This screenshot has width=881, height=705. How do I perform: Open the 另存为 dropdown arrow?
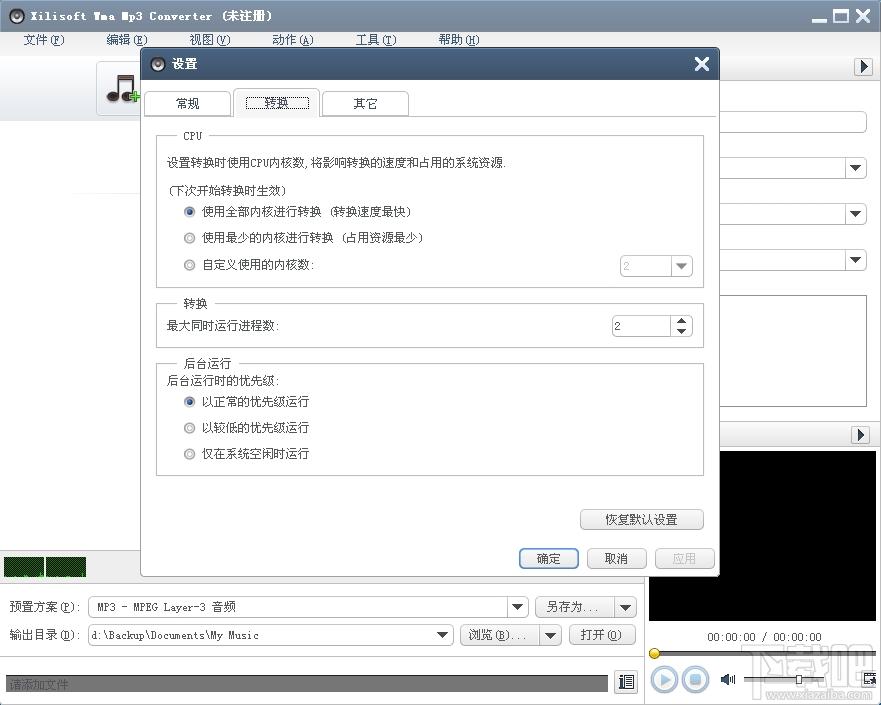tap(625, 607)
